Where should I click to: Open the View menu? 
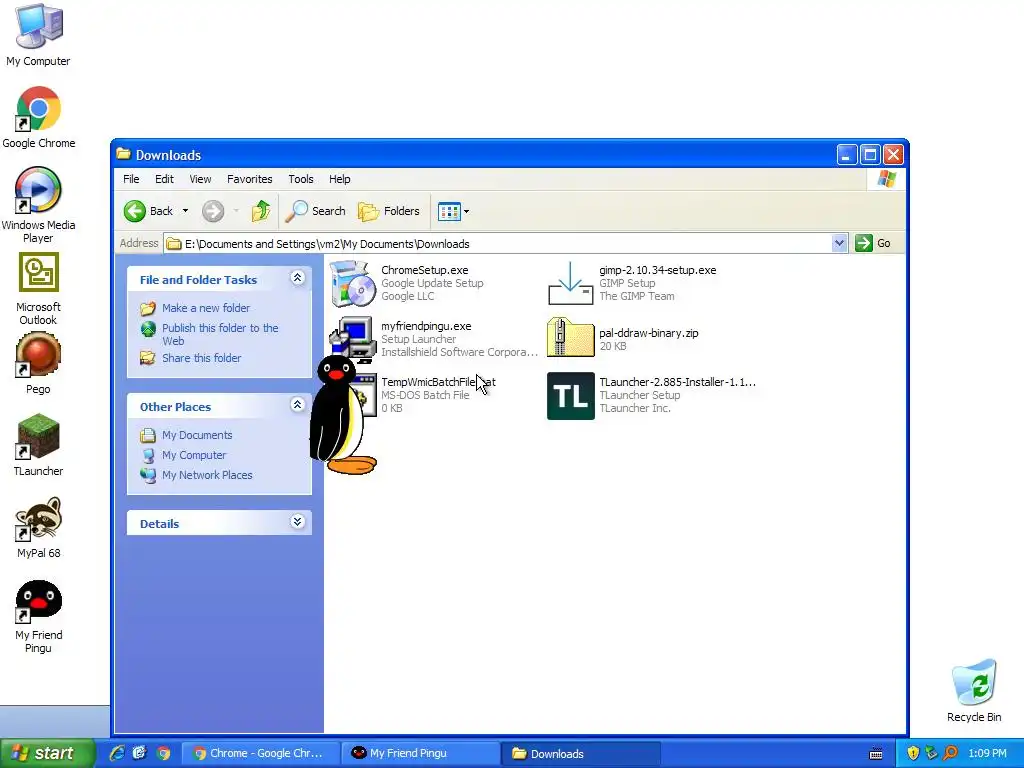coord(200,179)
